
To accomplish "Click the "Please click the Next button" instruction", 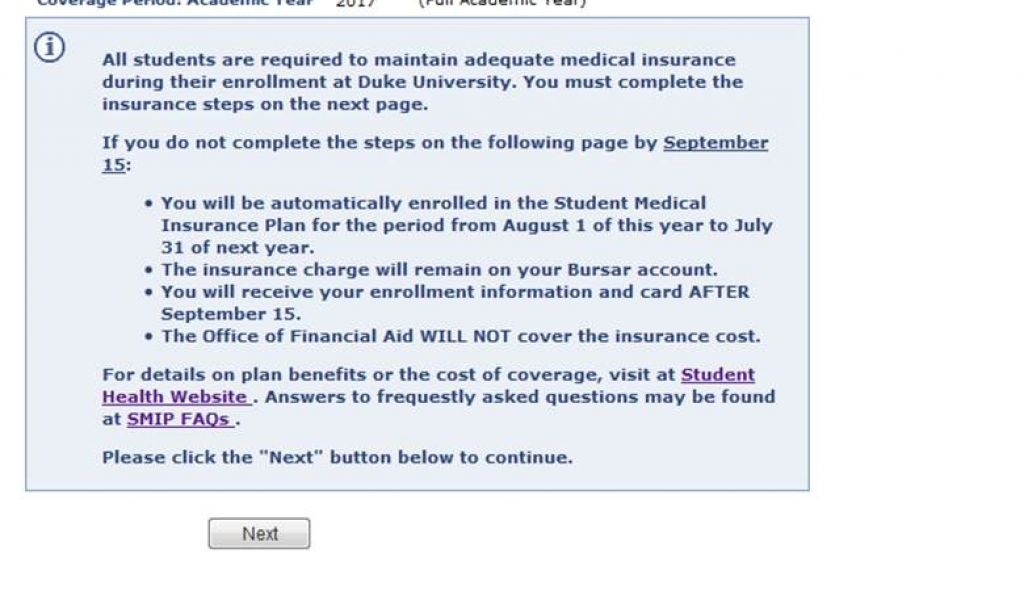I will (337, 458).
